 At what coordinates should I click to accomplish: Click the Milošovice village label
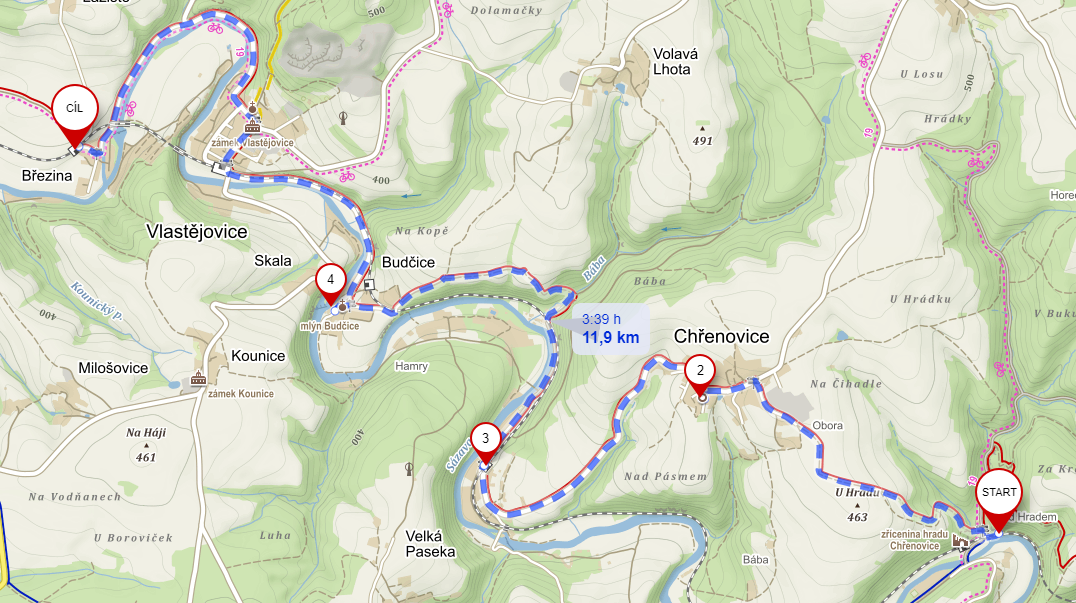tap(113, 368)
